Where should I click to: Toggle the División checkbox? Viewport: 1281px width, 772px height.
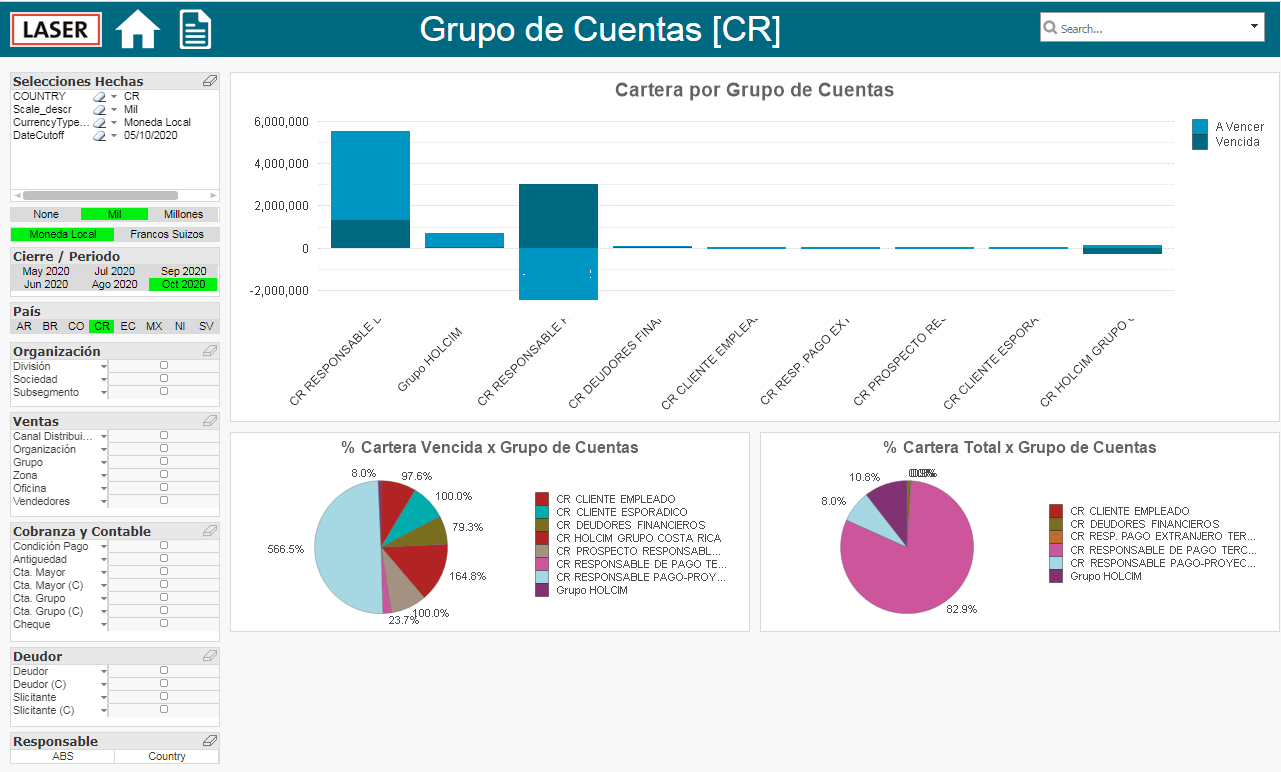click(164, 366)
